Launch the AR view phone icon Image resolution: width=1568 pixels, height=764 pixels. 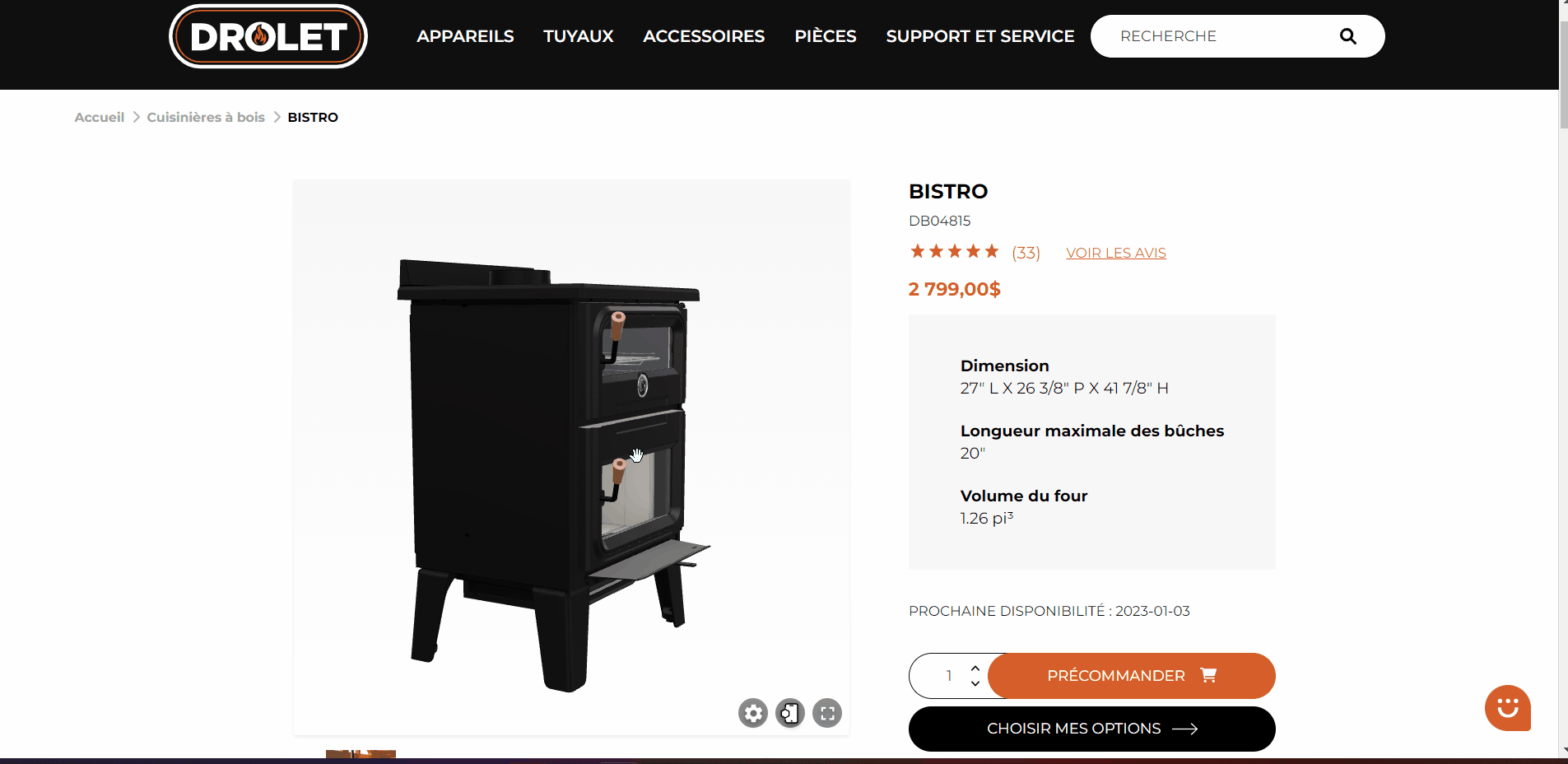[790, 713]
